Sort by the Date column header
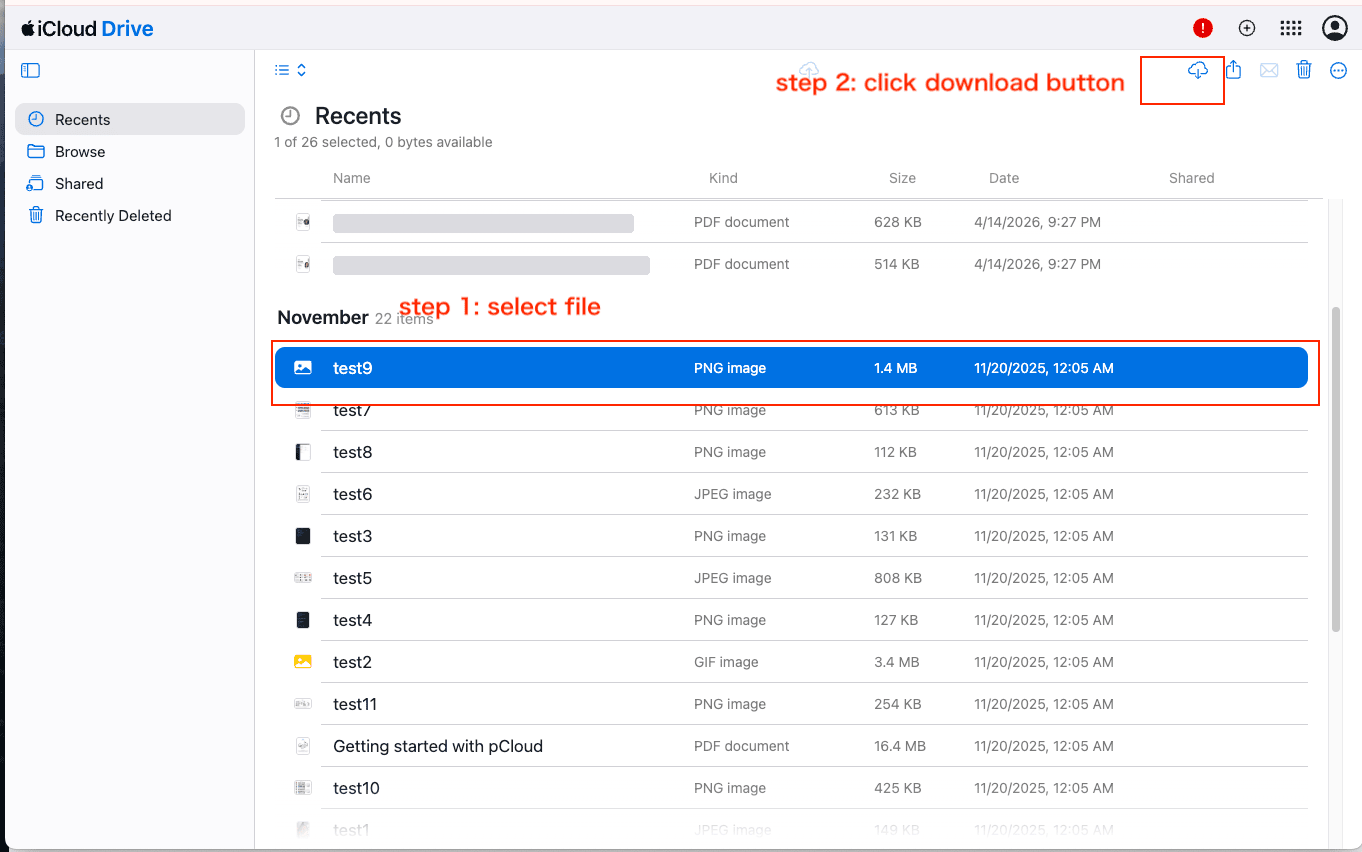 point(1004,178)
